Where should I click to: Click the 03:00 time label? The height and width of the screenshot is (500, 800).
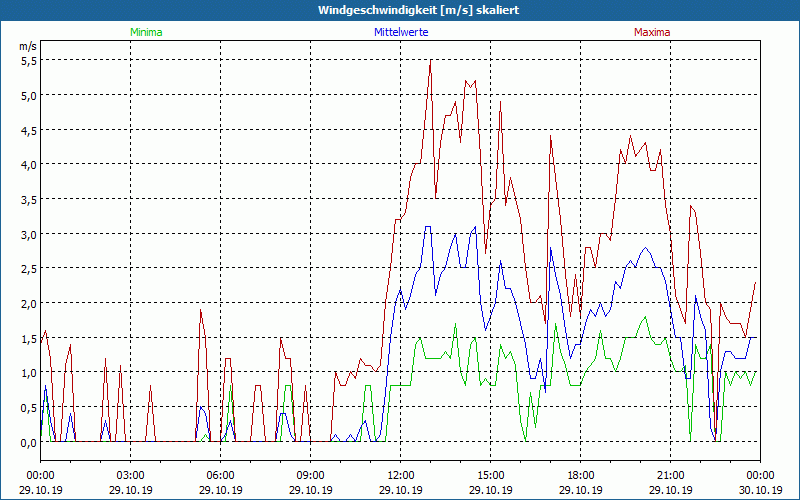point(131,476)
